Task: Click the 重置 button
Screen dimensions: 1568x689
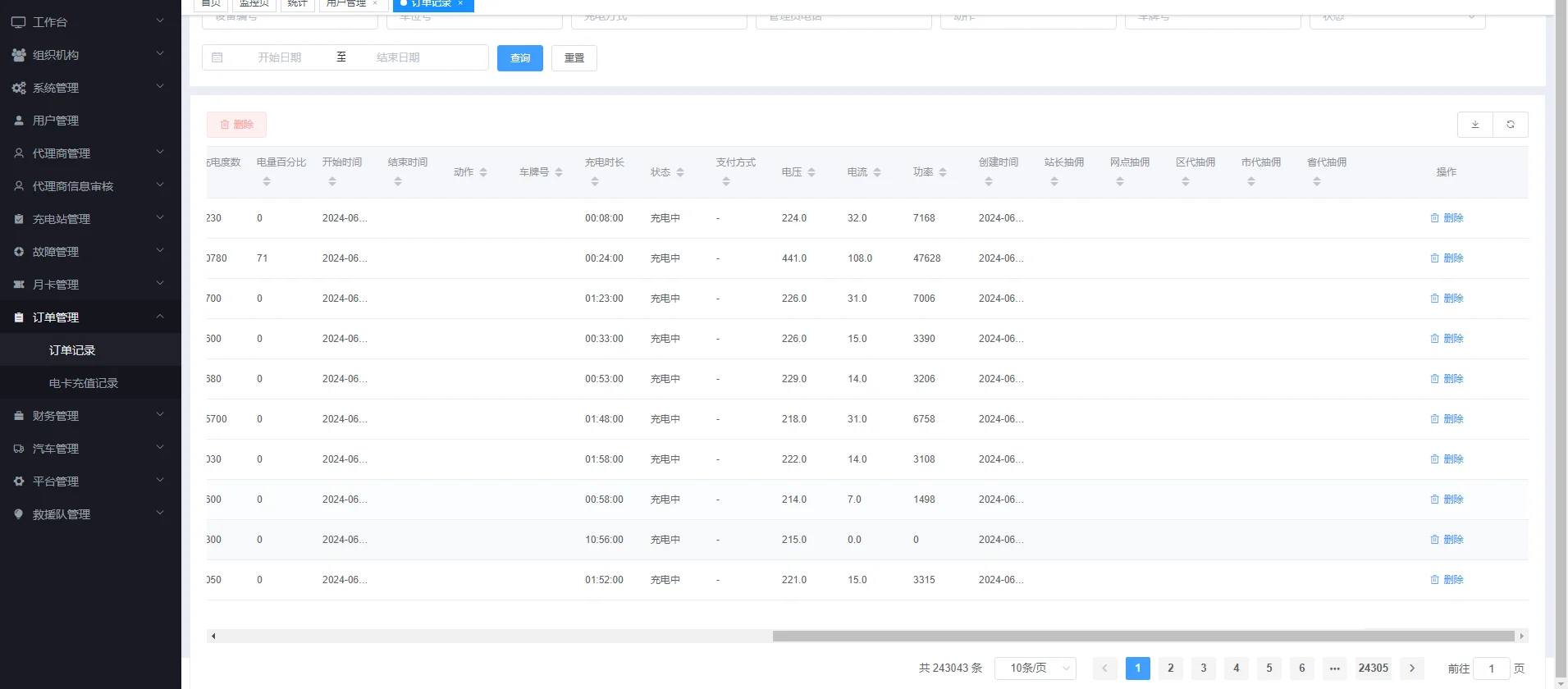Action: click(x=574, y=58)
